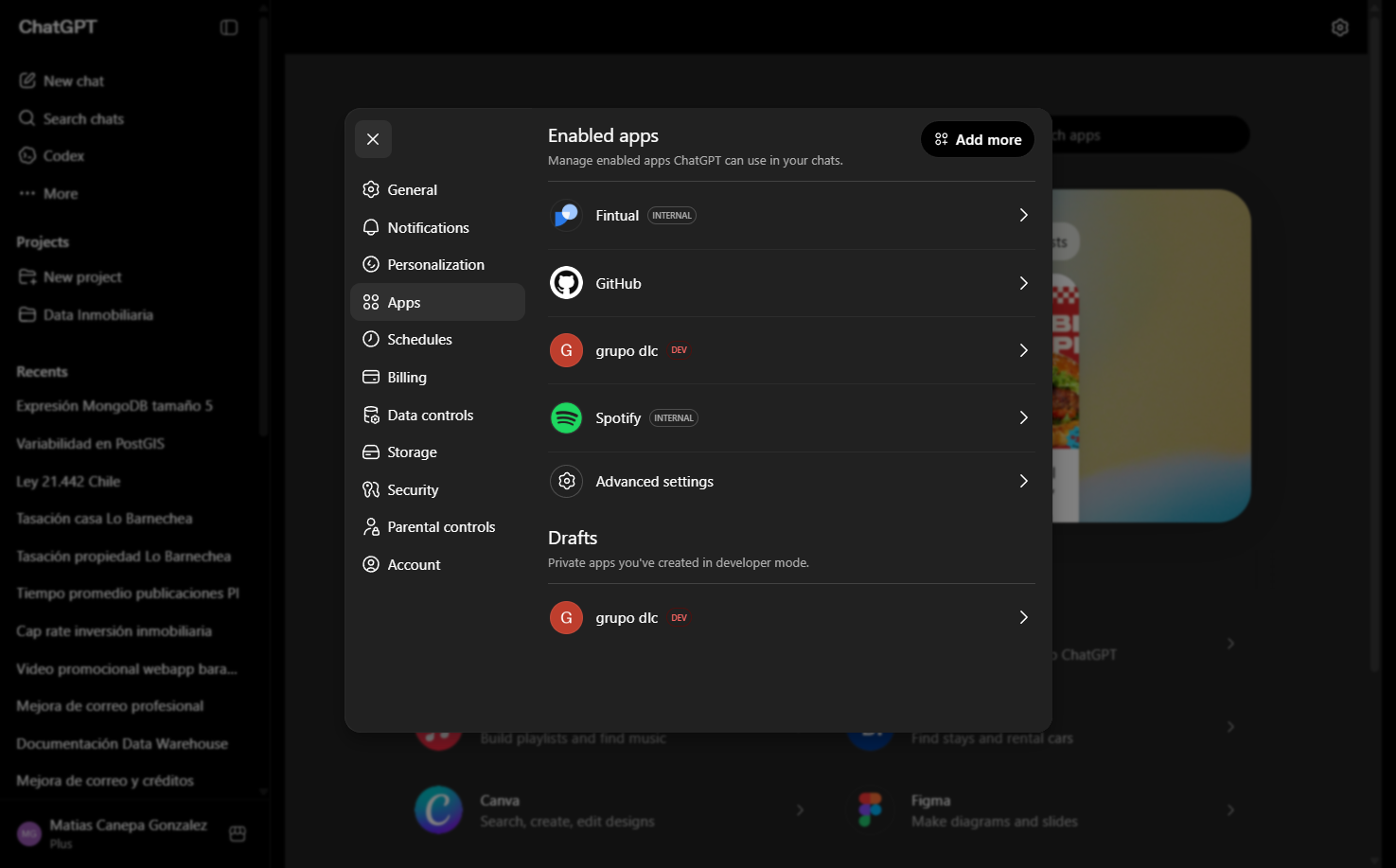Viewport: 1396px width, 868px height.
Task: Select the Apps tab in settings
Action: pyautogui.click(x=437, y=302)
